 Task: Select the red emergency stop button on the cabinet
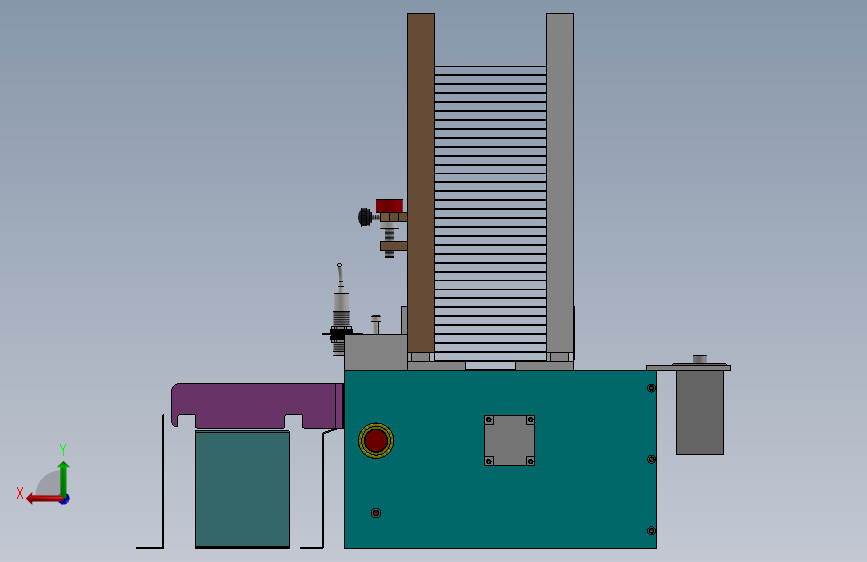pos(376,441)
